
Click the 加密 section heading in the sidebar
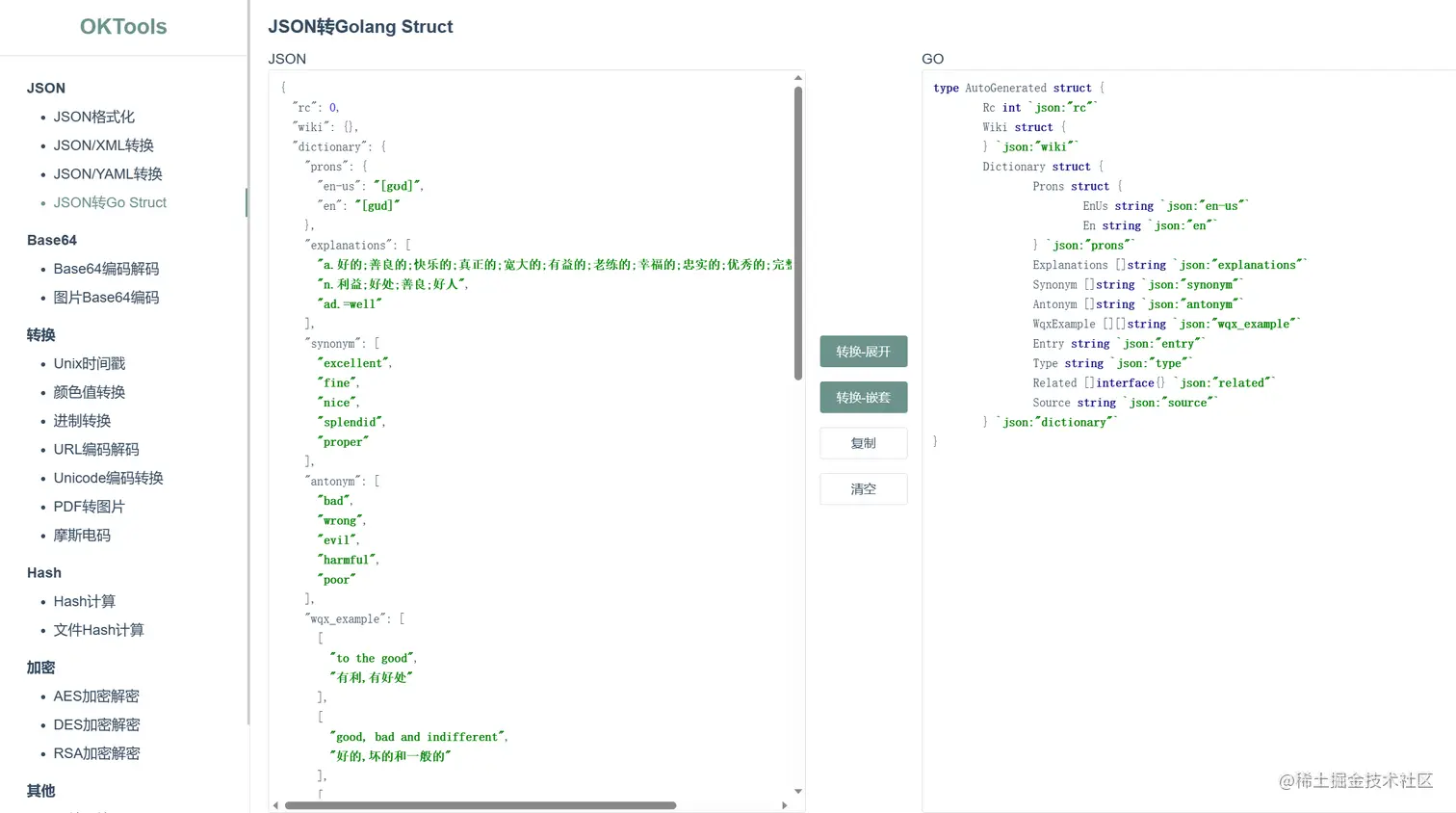pos(41,668)
